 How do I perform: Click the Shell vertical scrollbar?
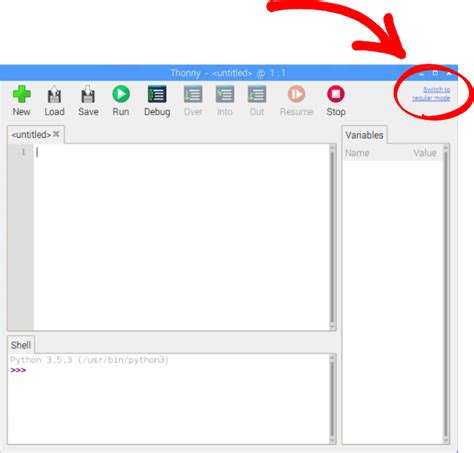[x=332, y=399]
